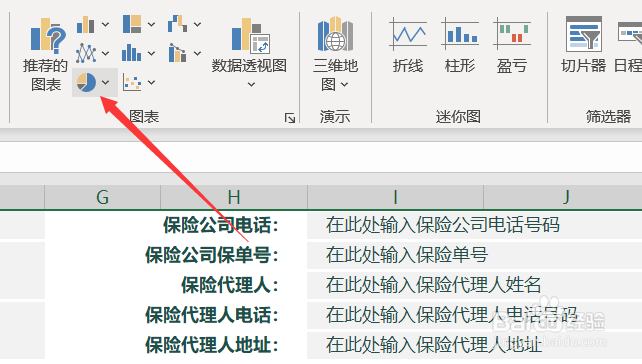Insert a Win/Loss sparkline (盈亏)
Image resolution: width=642 pixels, height=364 pixels.
coord(512,45)
